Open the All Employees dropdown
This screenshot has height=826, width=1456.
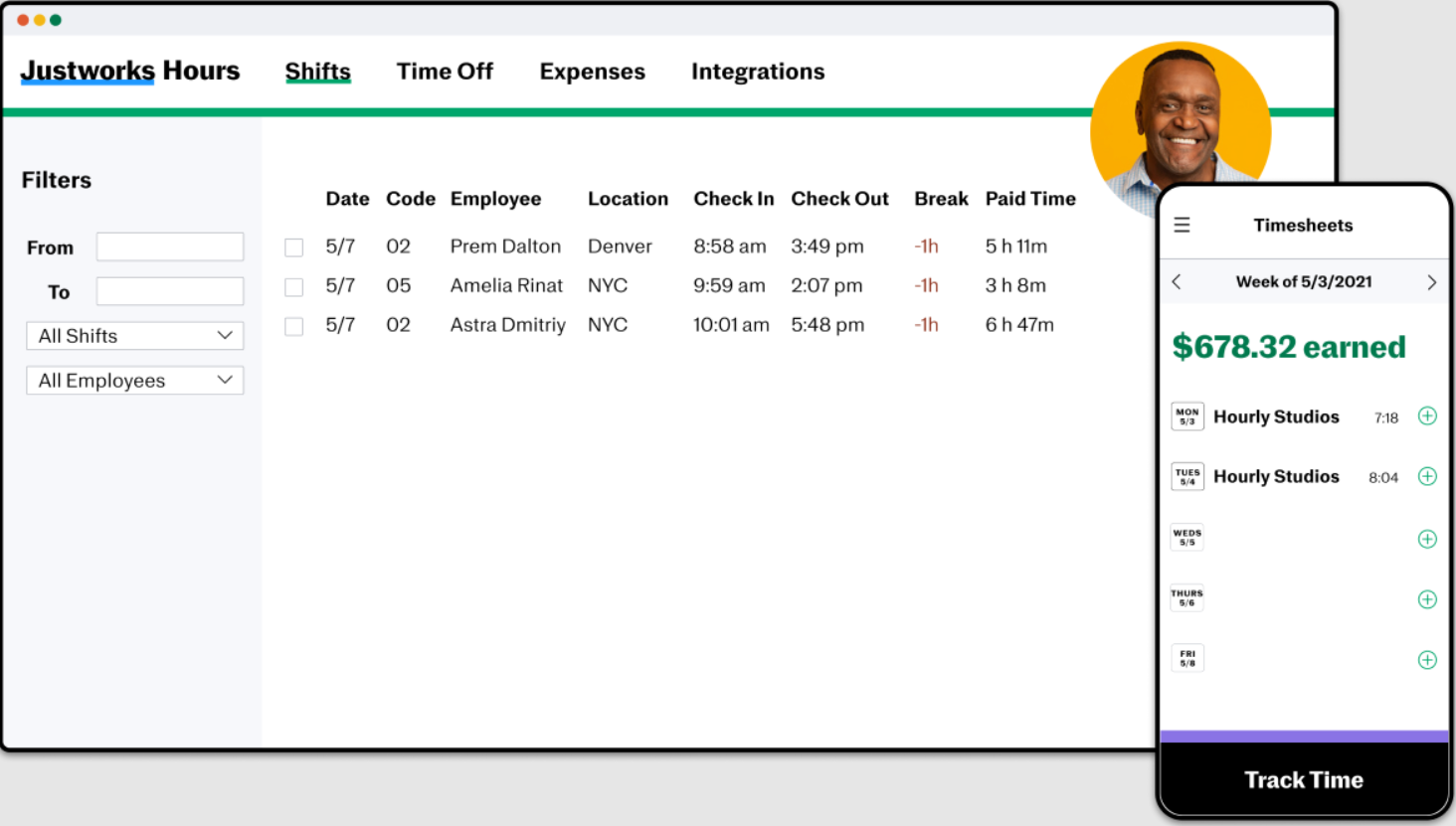135,381
